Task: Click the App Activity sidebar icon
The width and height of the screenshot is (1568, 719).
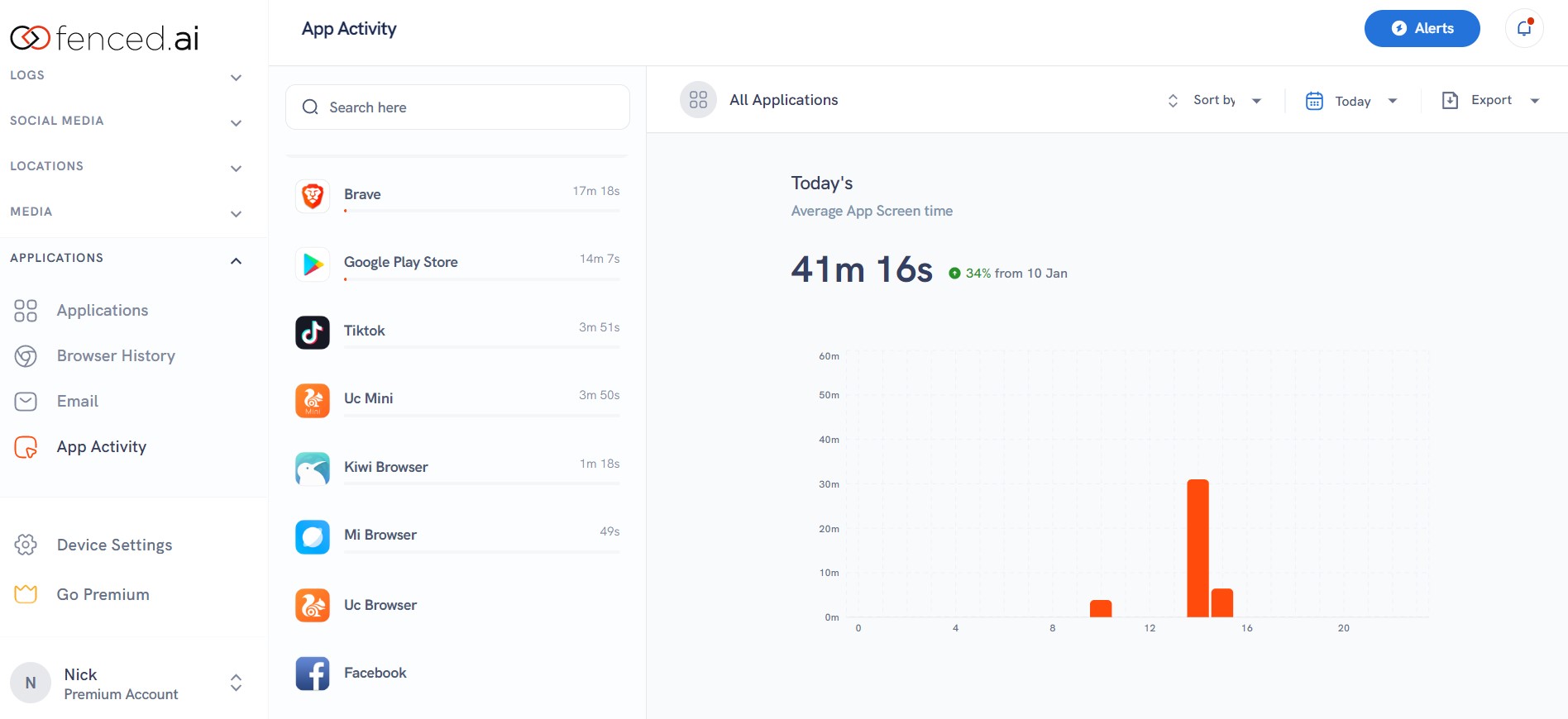Action: (26, 447)
